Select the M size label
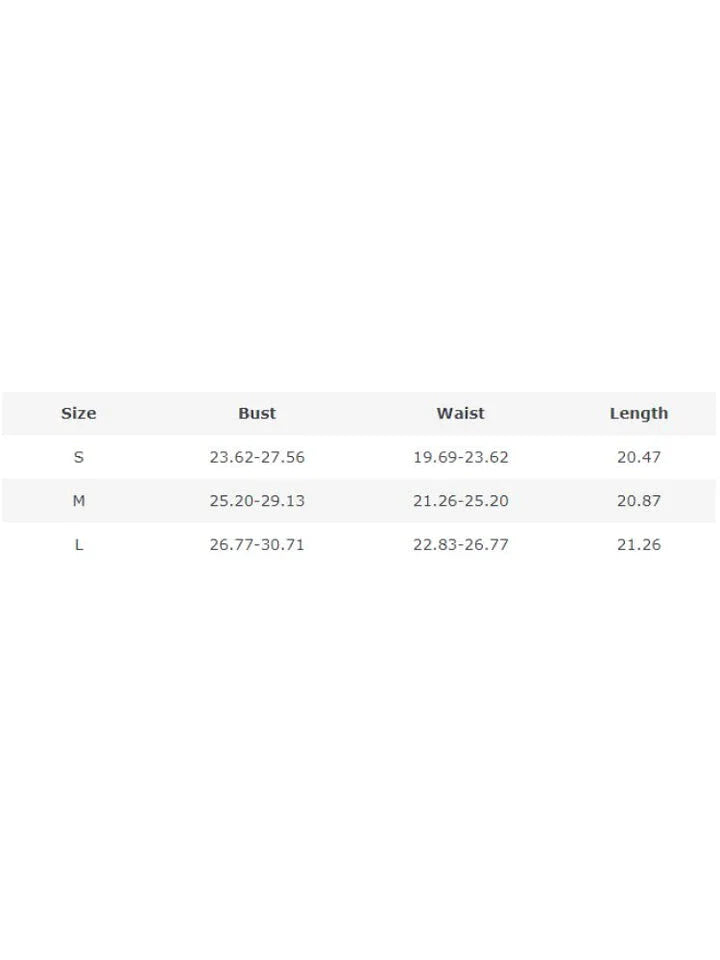 point(78,501)
